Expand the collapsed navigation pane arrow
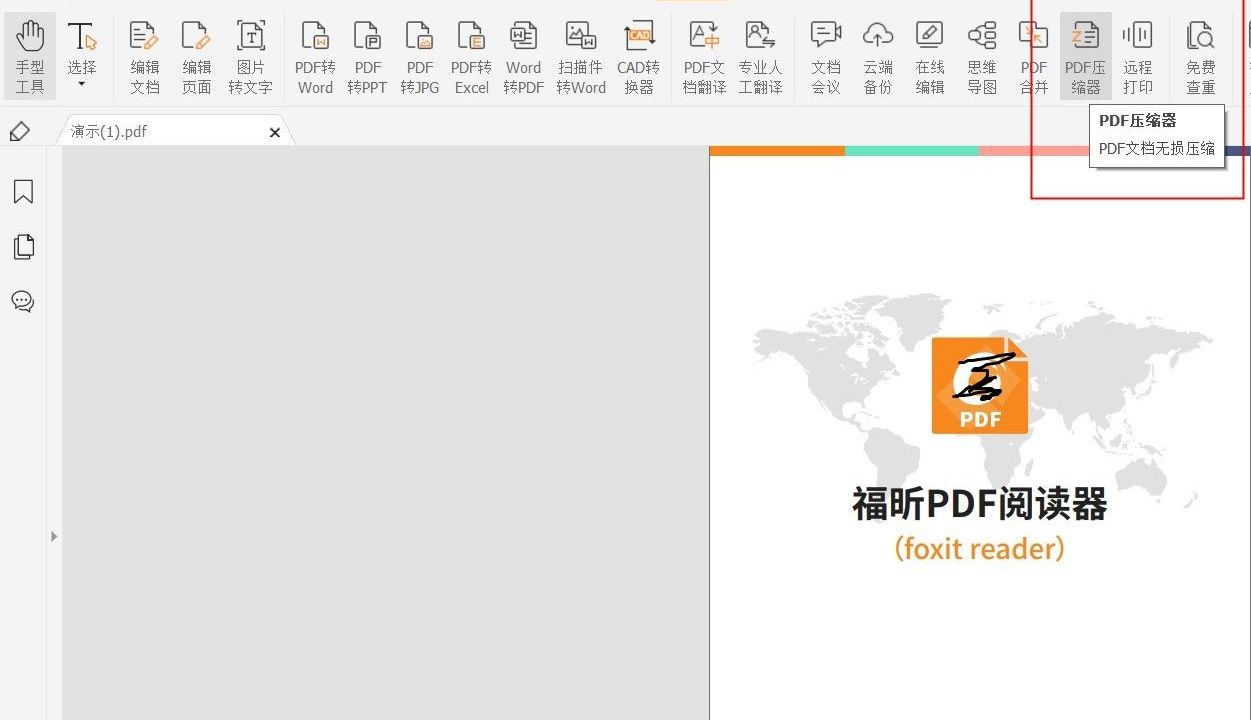The height and width of the screenshot is (720, 1251). pos(54,536)
